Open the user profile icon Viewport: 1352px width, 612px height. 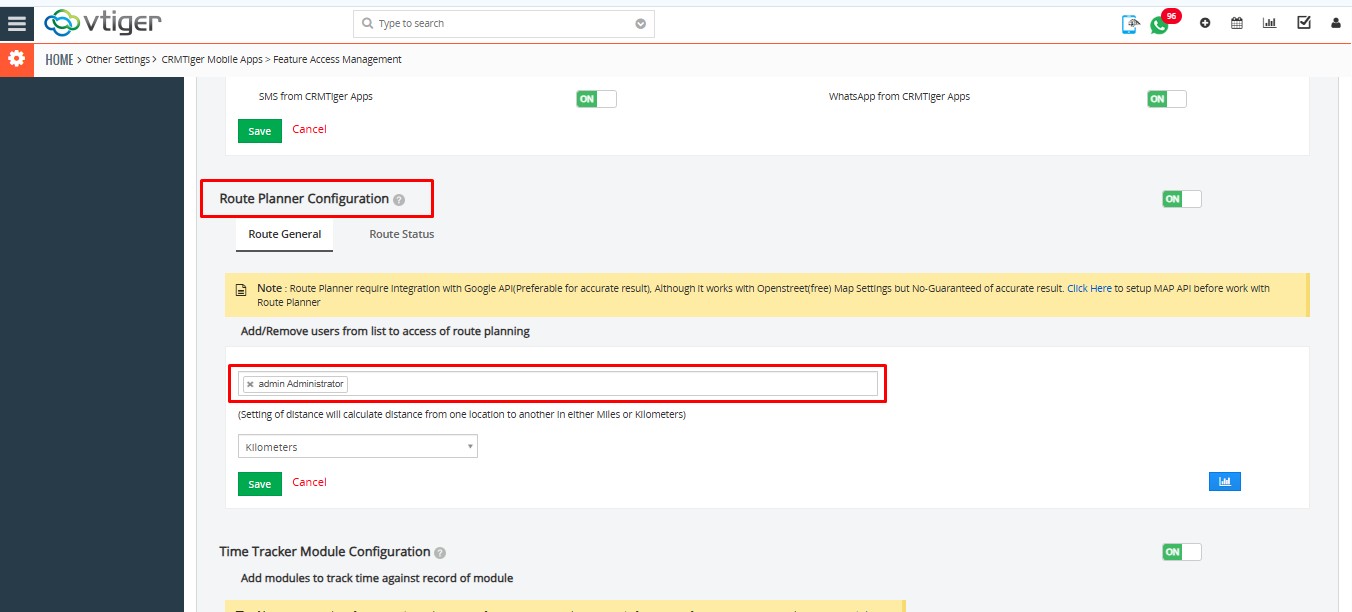tap(1336, 23)
